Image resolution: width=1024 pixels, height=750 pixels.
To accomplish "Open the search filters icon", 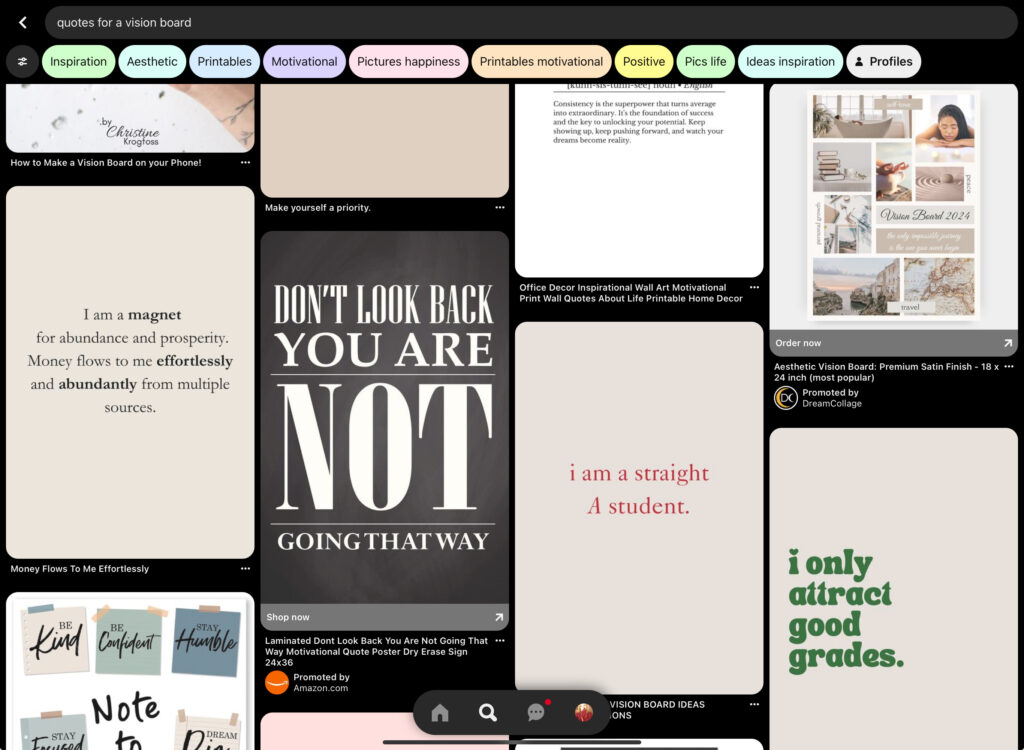I will tap(23, 61).
